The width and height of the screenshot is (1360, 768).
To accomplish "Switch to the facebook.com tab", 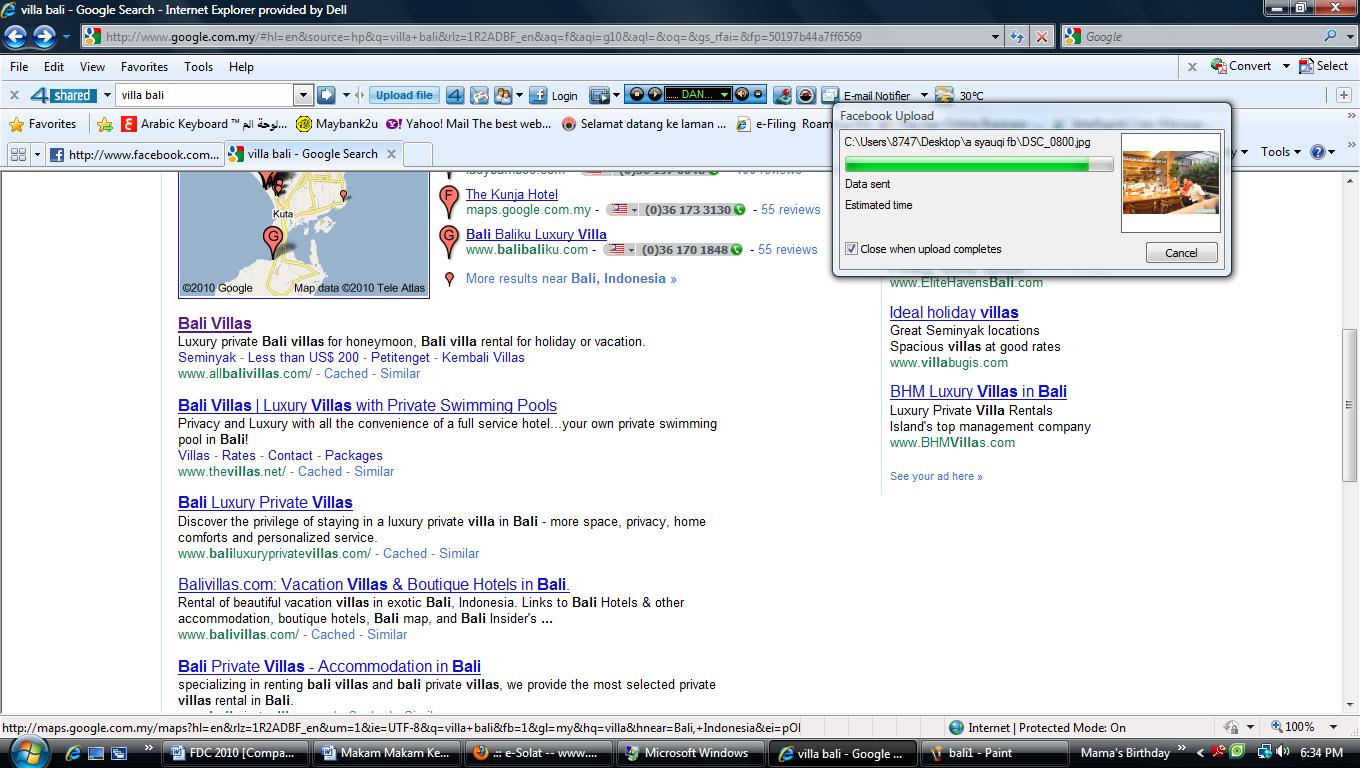I will tap(134, 154).
